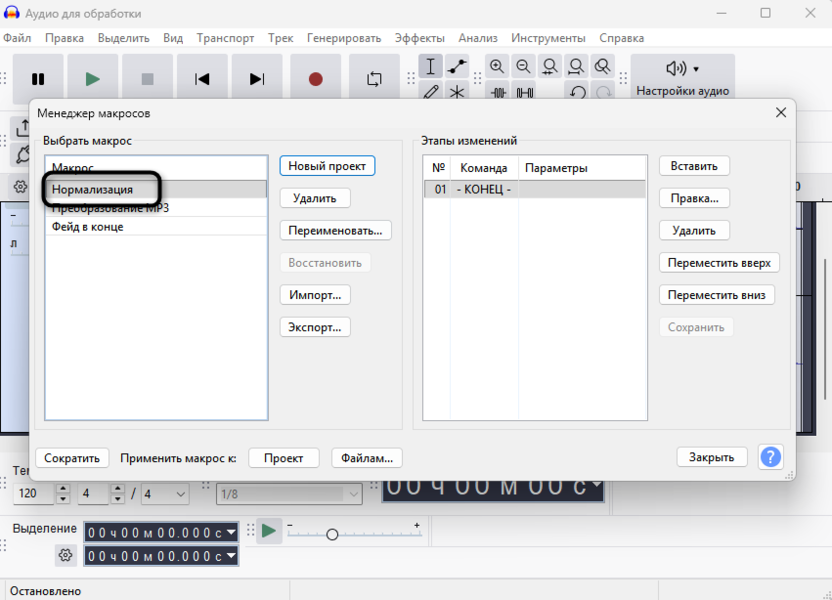The width and height of the screenshot is (832, 600).
Task: Click the Файлам... button
Action: point(366,458)
